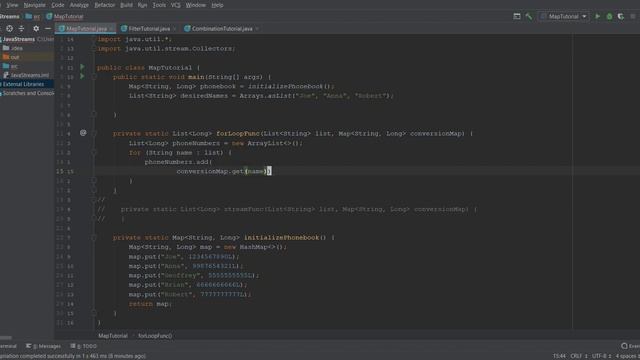Click MapTutorial in the editor breadcrumb
640x360 pixels.
[x=113, y=336]
